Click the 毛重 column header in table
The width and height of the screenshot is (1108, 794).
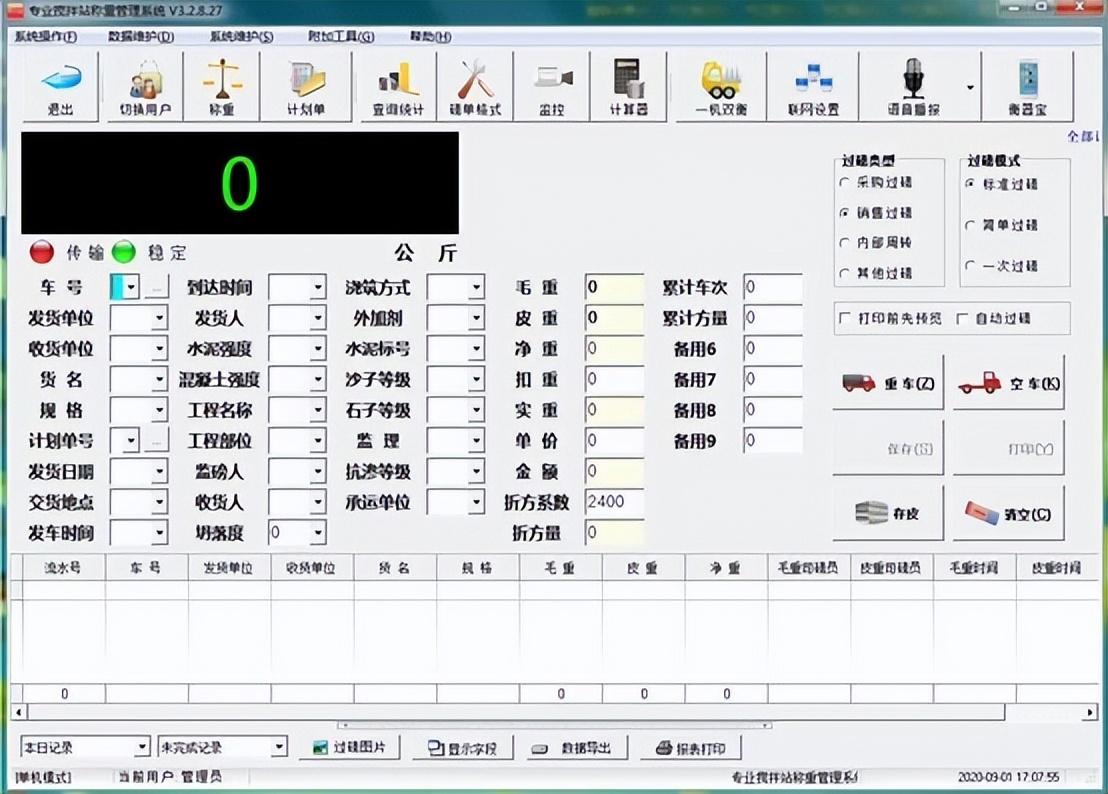560,567
